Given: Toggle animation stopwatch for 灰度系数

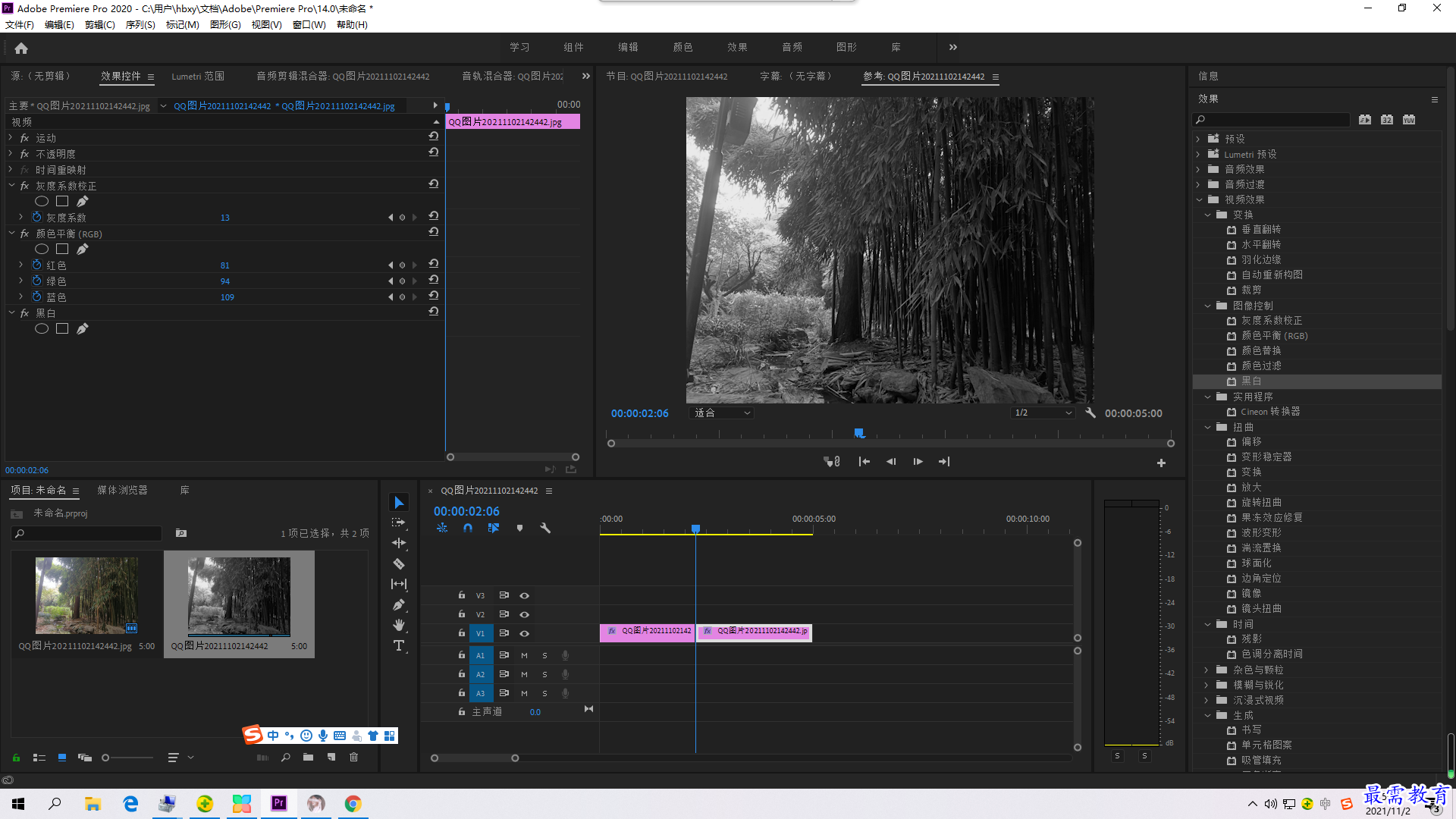Looking at the screenshot, I should 36,218.
